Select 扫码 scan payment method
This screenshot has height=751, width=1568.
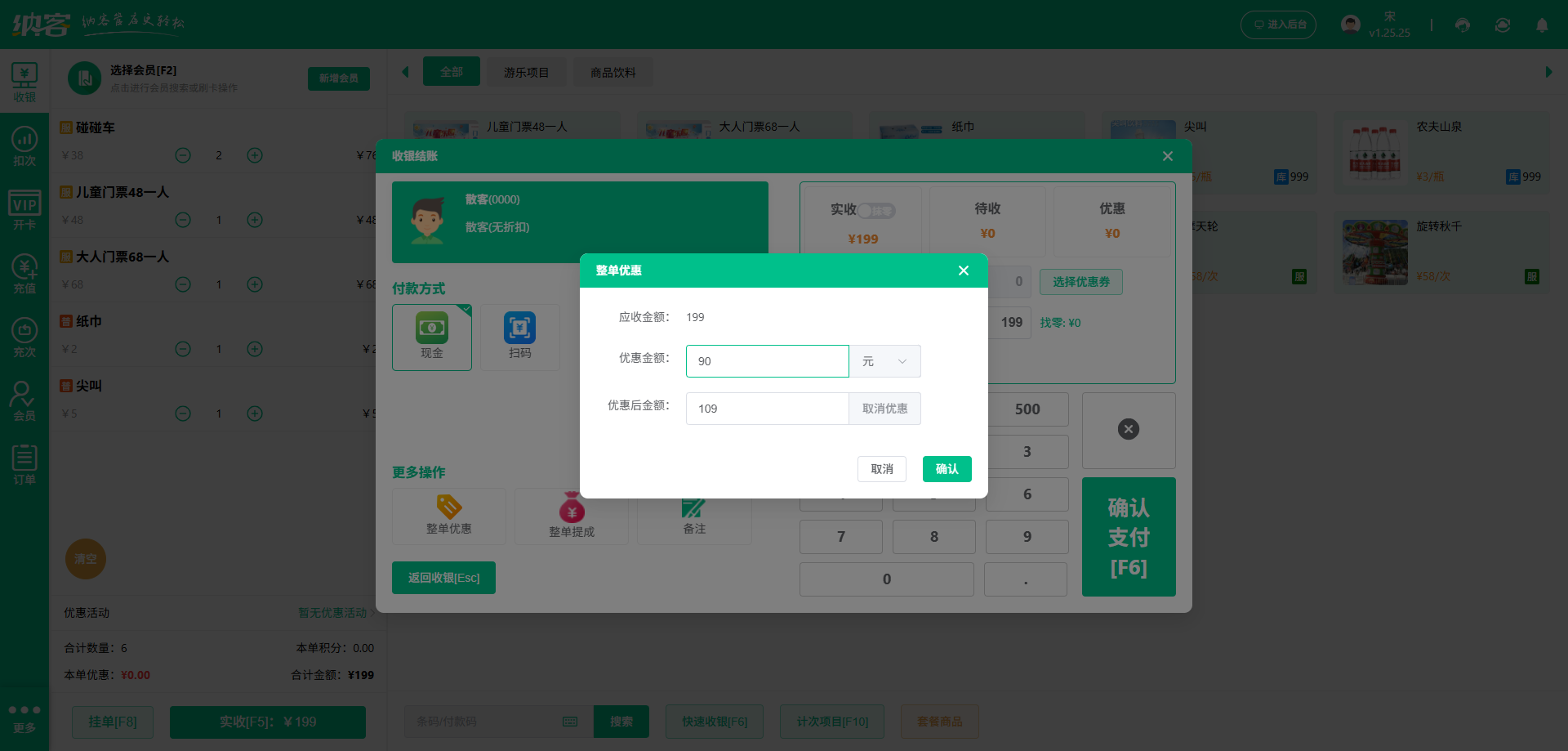coord(520,337)
